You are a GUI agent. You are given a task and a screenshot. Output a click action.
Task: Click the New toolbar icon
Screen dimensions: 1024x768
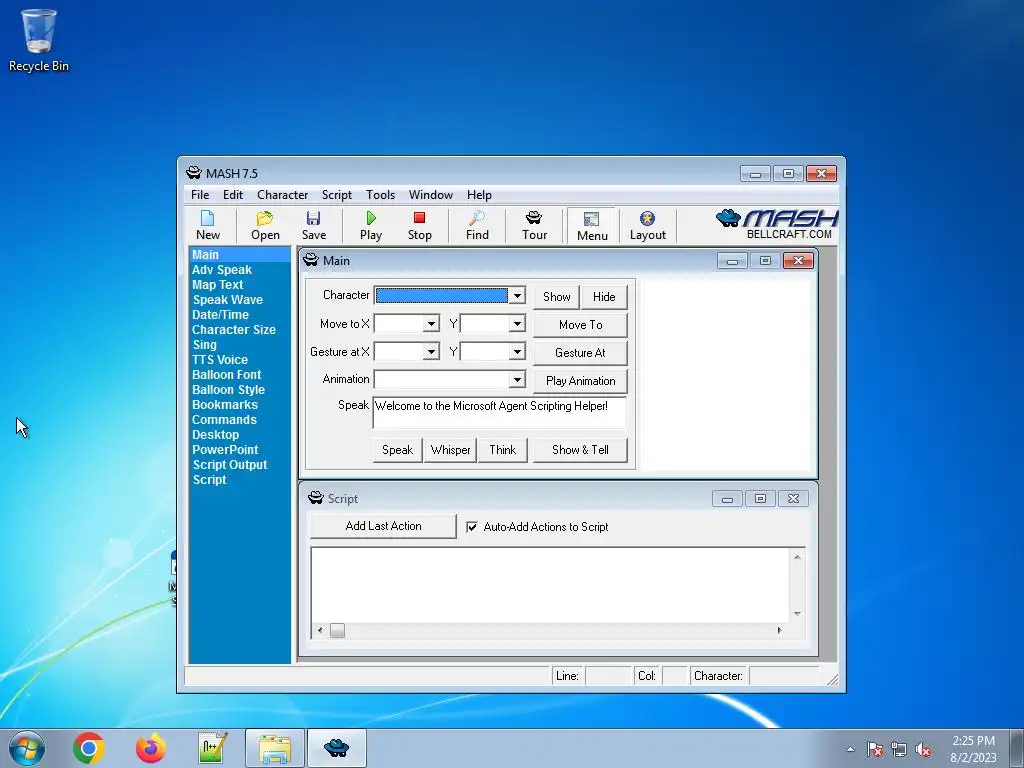[x=208, y=225]
